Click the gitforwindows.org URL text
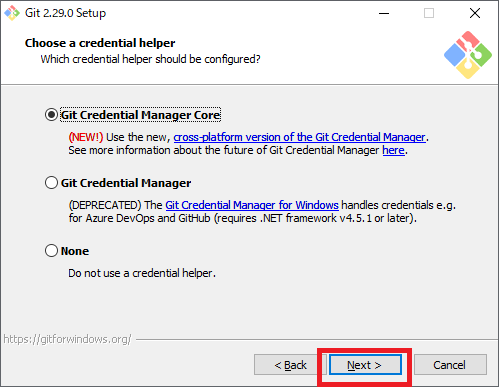The image size is (499, 387). (67, 339)
